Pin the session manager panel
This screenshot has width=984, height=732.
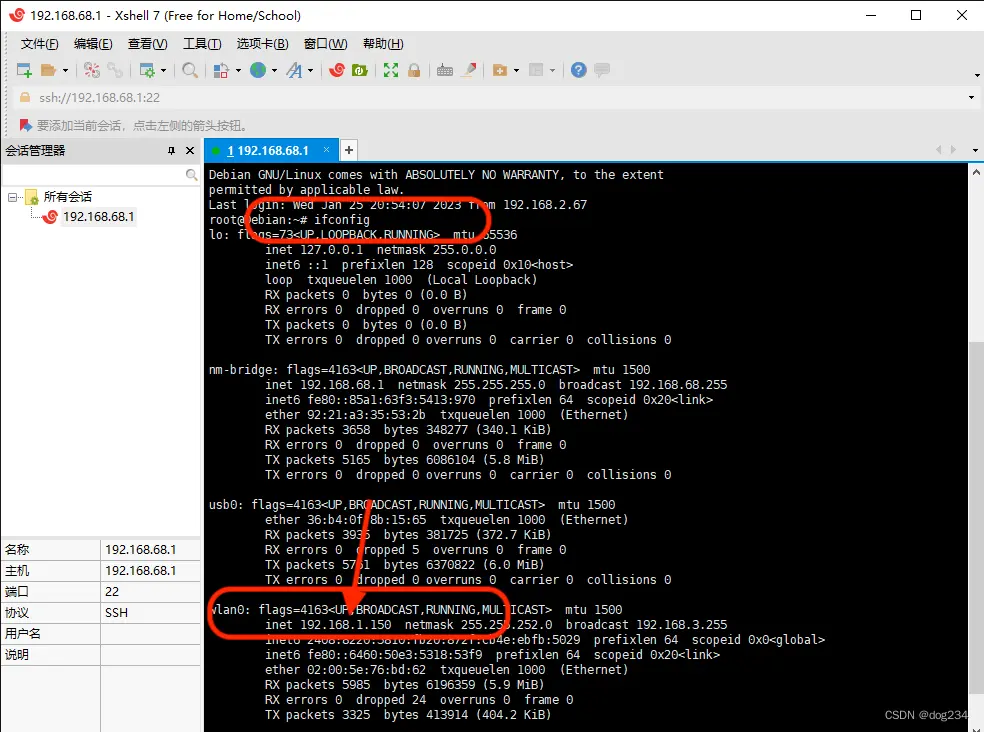[171, 150]
